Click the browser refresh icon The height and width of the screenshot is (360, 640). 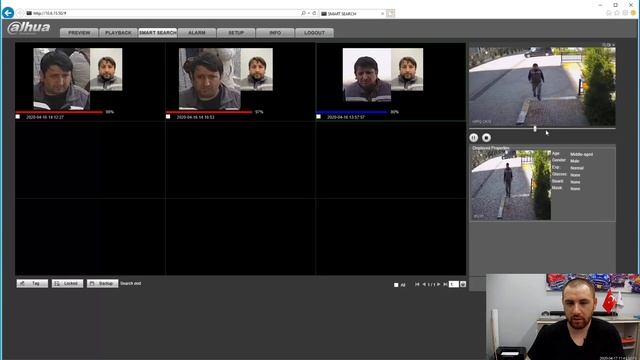[x=314, y=13]
